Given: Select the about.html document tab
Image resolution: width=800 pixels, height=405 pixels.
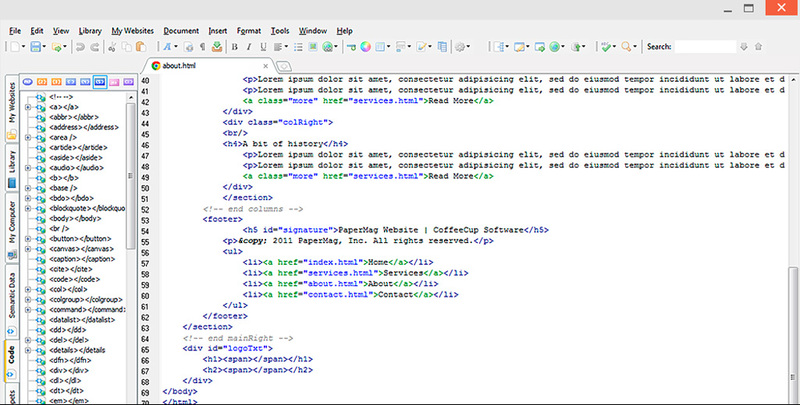Looking at the screenshot, I should 207,66.
